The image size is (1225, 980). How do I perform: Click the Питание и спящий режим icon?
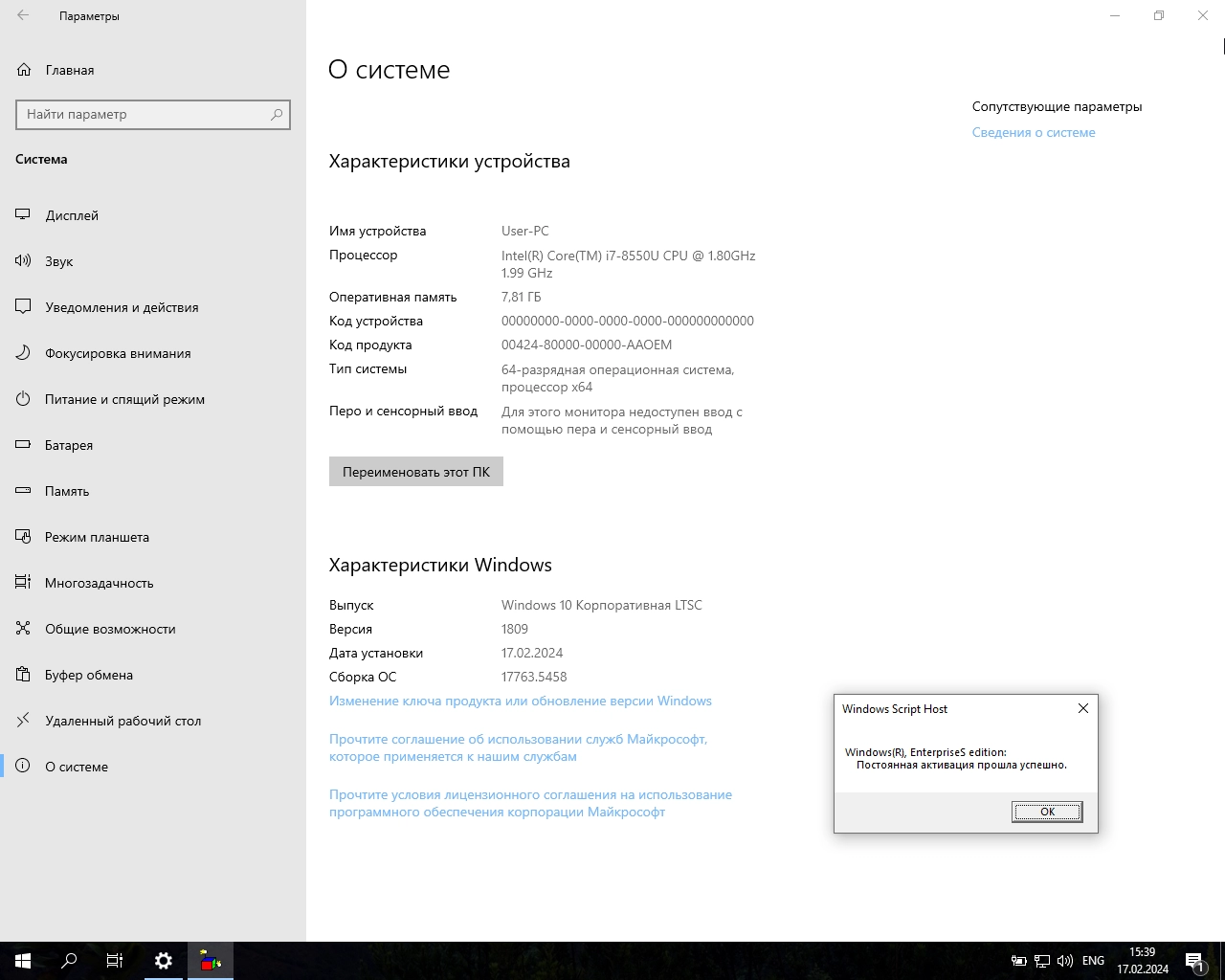coord(23,399)
